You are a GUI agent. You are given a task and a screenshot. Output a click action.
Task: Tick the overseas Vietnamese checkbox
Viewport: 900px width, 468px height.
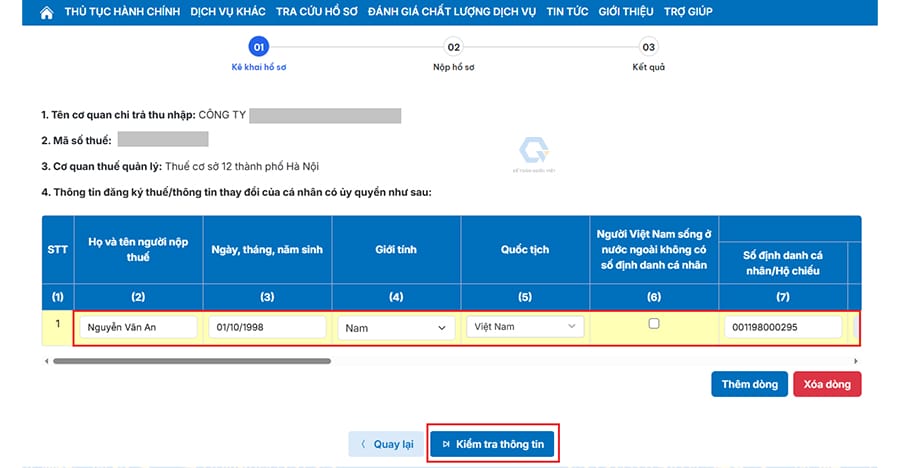click(x=654, y=323)
